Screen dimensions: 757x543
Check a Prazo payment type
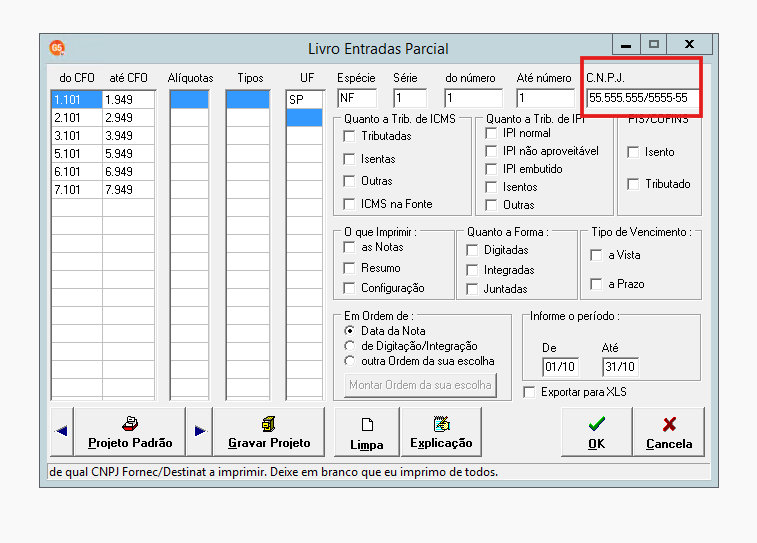[596, 284]
